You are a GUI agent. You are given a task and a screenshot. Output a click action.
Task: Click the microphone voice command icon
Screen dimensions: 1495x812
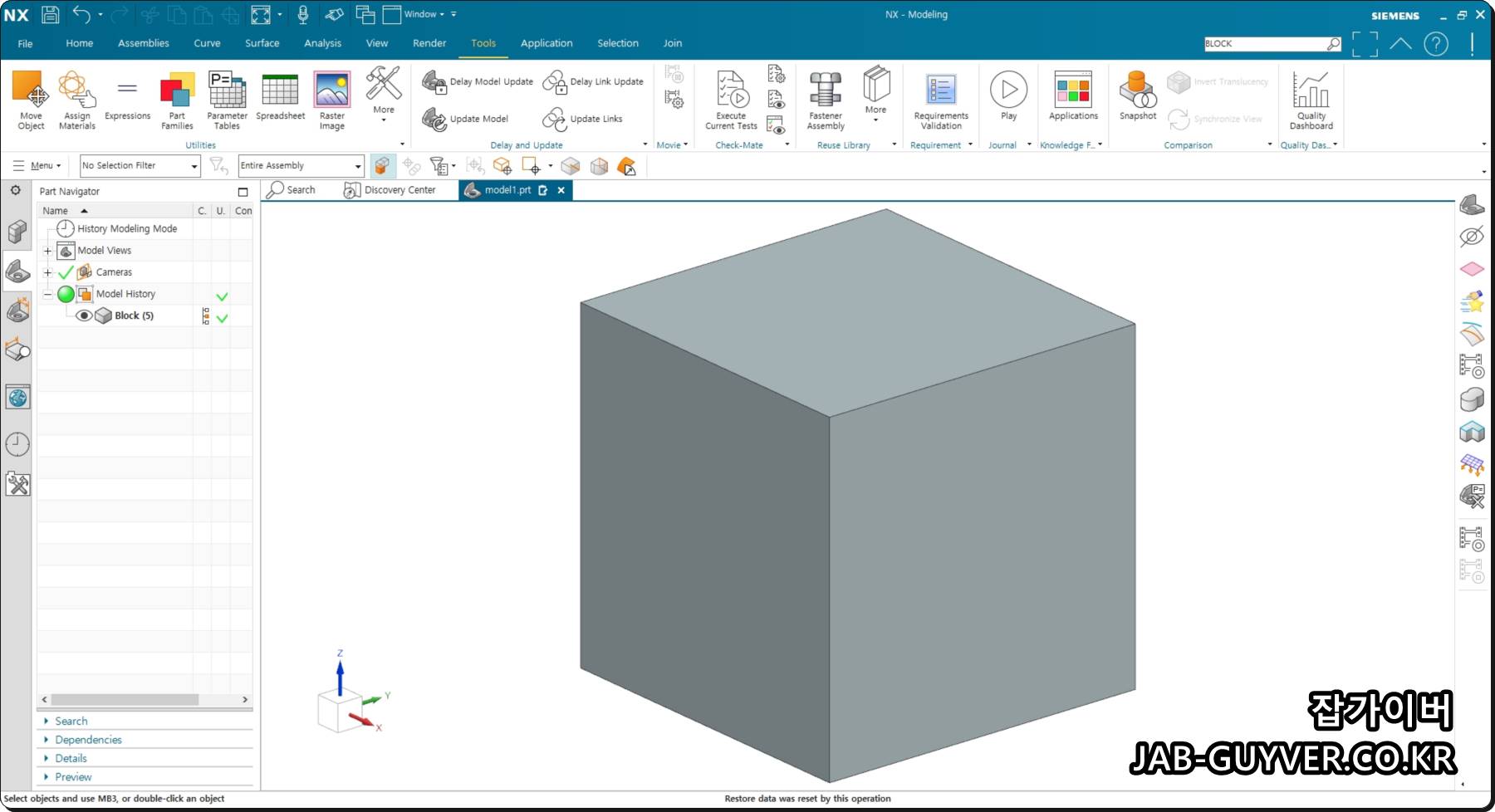pos(303,14)
